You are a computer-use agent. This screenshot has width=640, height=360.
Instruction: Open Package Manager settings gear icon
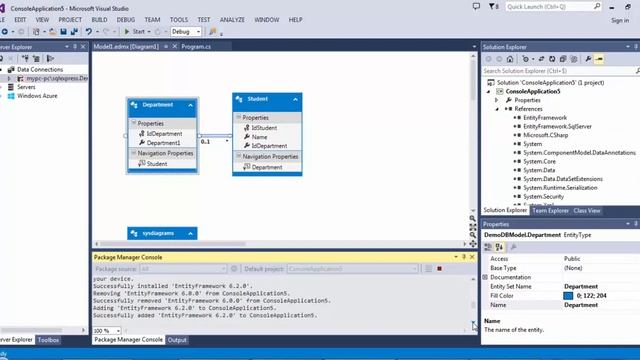pyautogui.click(x=234, y=269)
